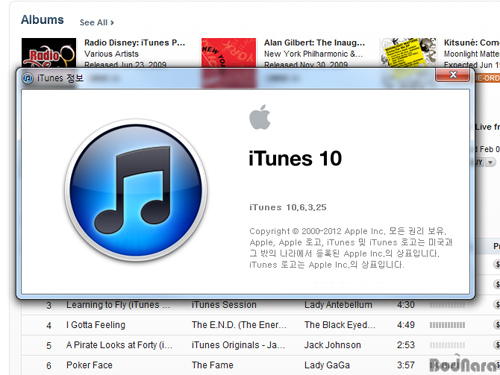Click The Black Eyed... artist cell
Image resolution: width=500 pixels, height=375 pixels.
click(340, 325)
